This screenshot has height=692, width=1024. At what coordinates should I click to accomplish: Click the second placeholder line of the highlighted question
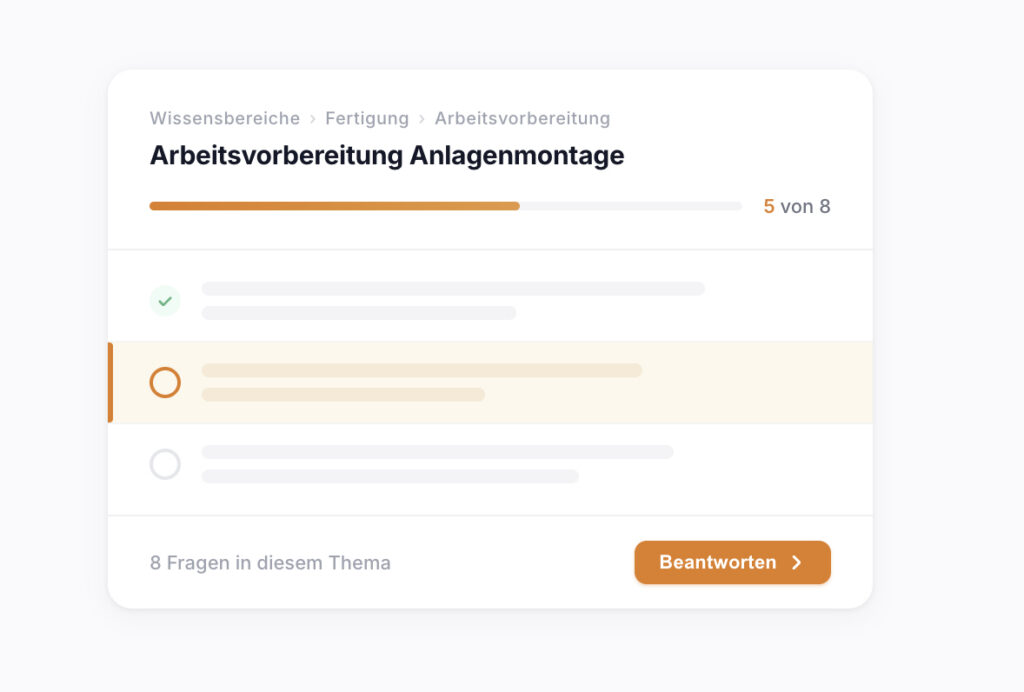pyautogui.click(x=343, y=395)
